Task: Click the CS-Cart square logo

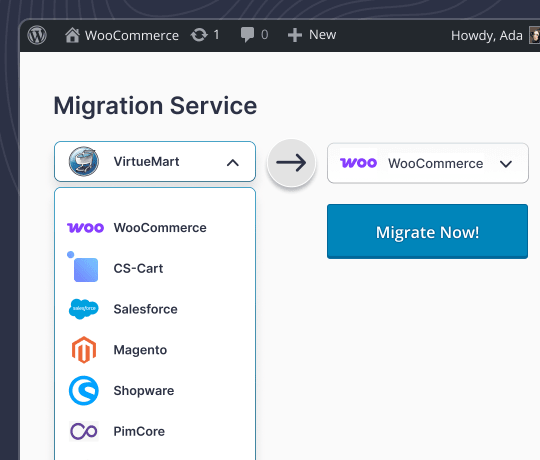Action: pos(83,267)
